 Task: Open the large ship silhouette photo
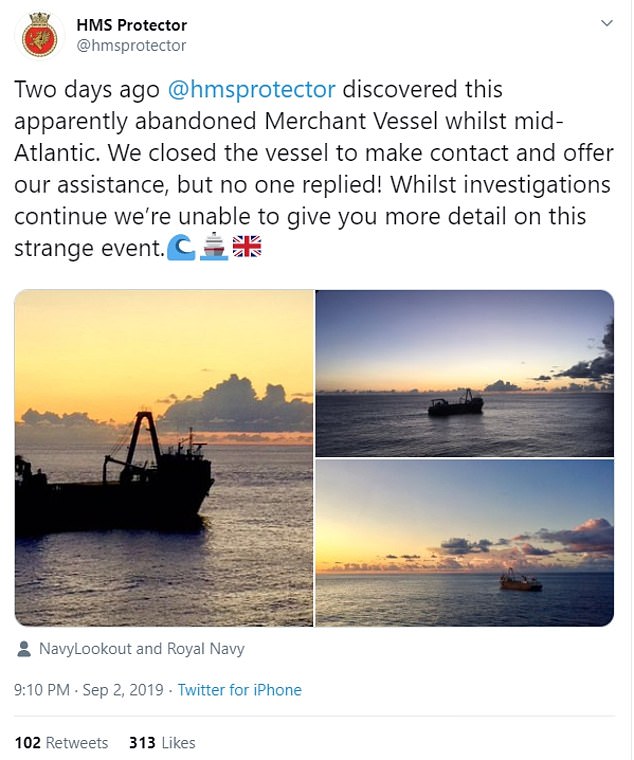tap(164, 458)
